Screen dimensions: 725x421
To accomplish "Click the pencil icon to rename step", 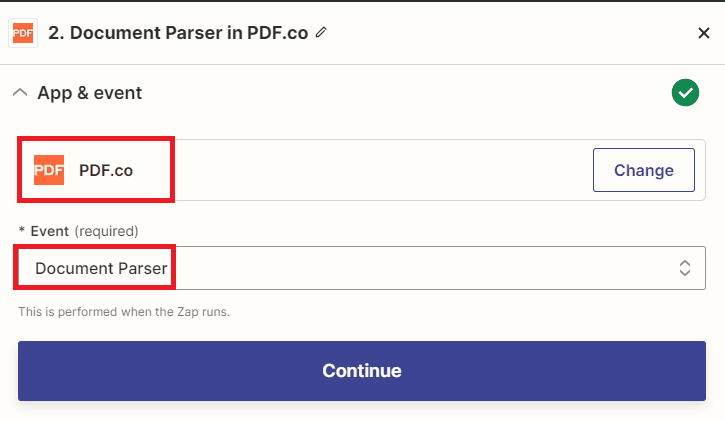I will pyautogui.click(x=321, y=32).
